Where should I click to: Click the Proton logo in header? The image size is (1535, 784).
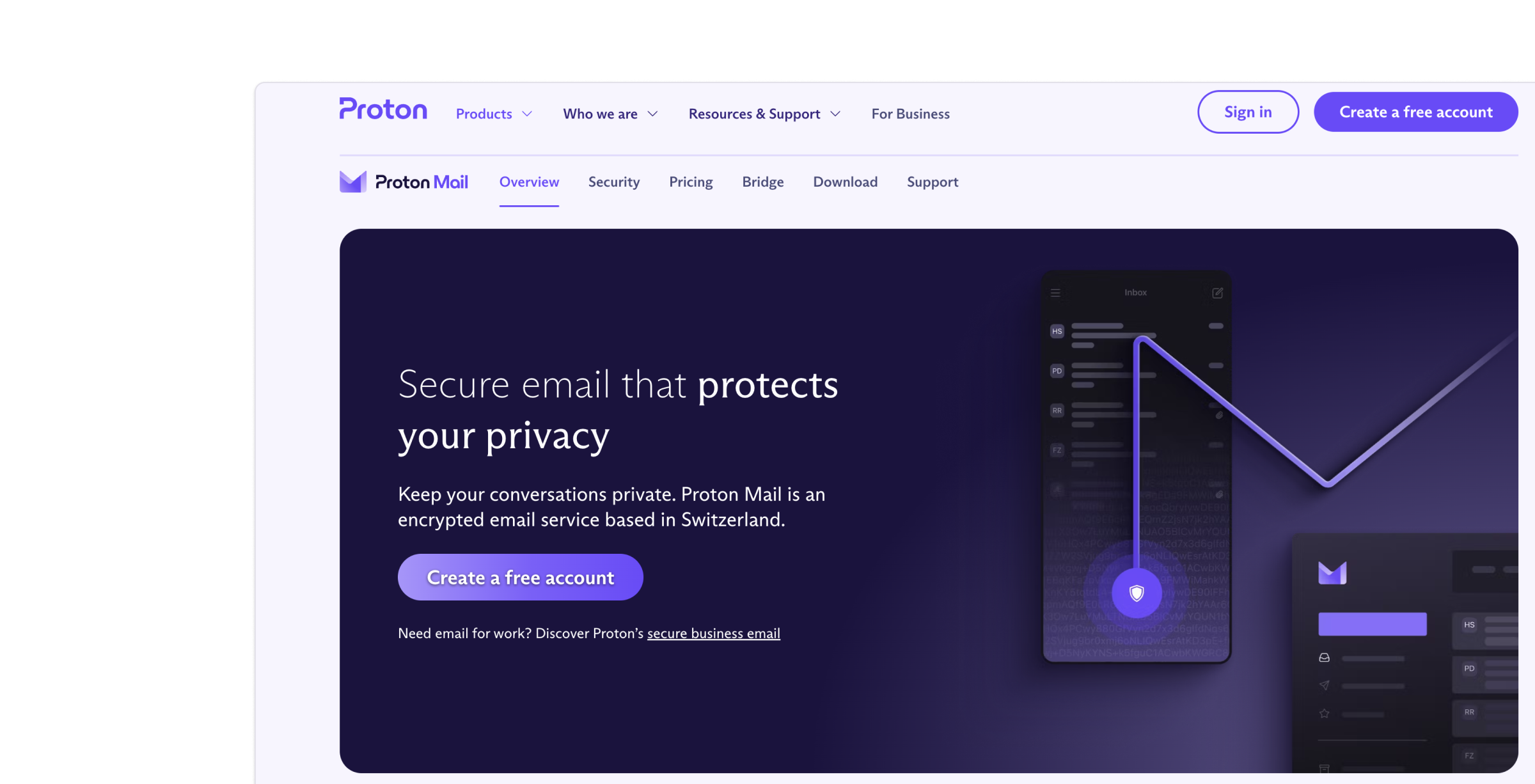pos(383,109)
